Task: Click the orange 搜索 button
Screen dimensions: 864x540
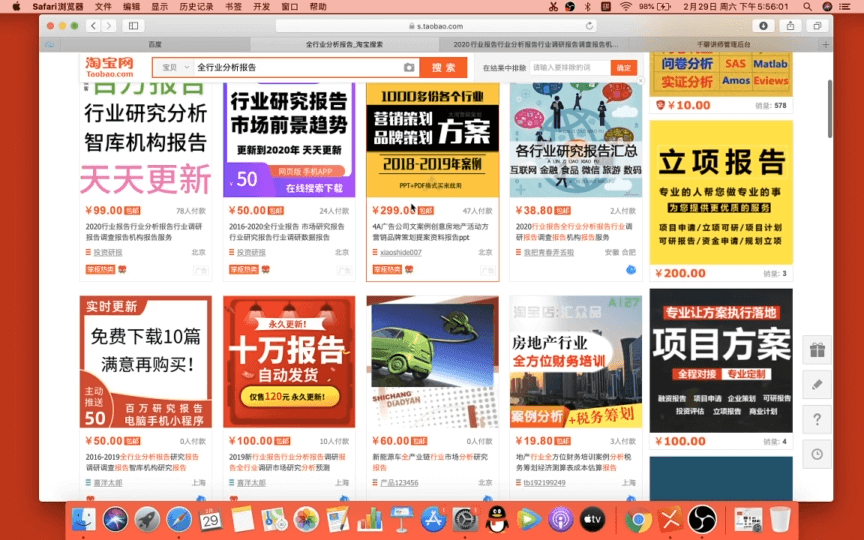Action: click(443, 67)
